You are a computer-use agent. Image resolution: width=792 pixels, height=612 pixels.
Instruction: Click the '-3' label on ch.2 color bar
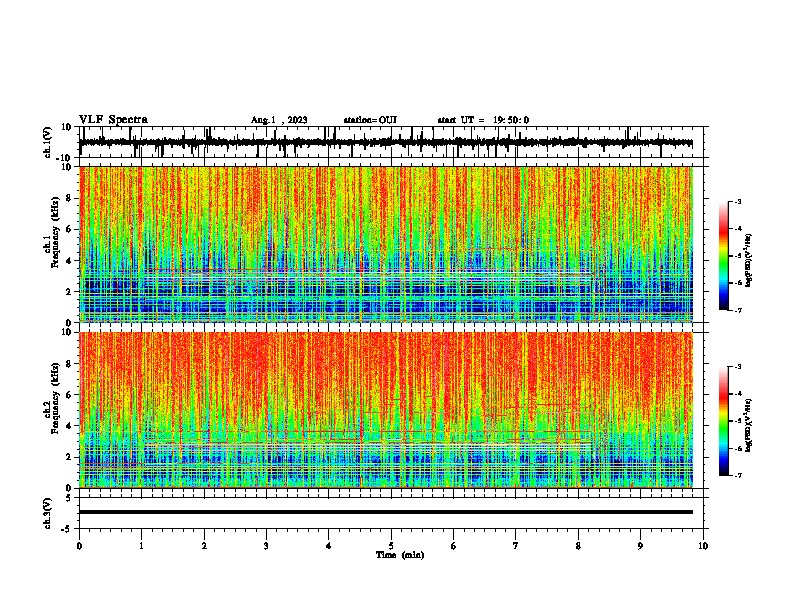(x=738, y=367)
